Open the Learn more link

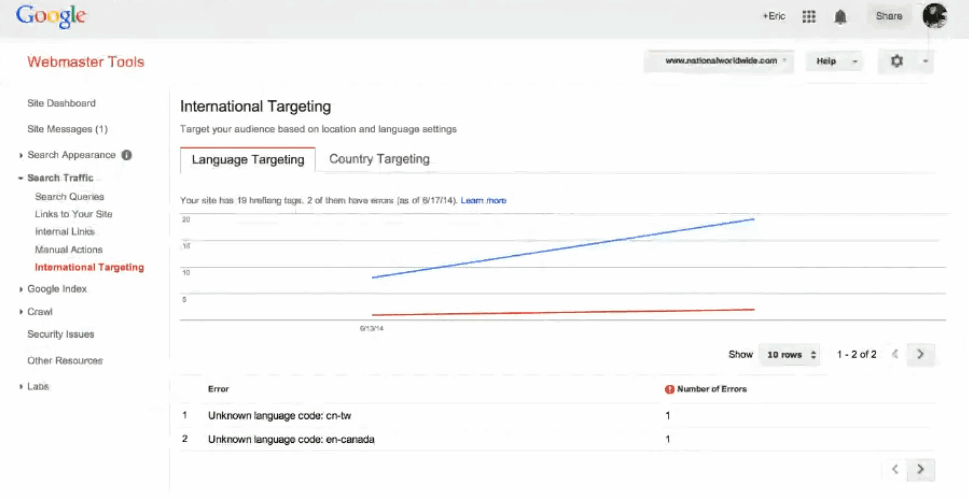point(483,201)
